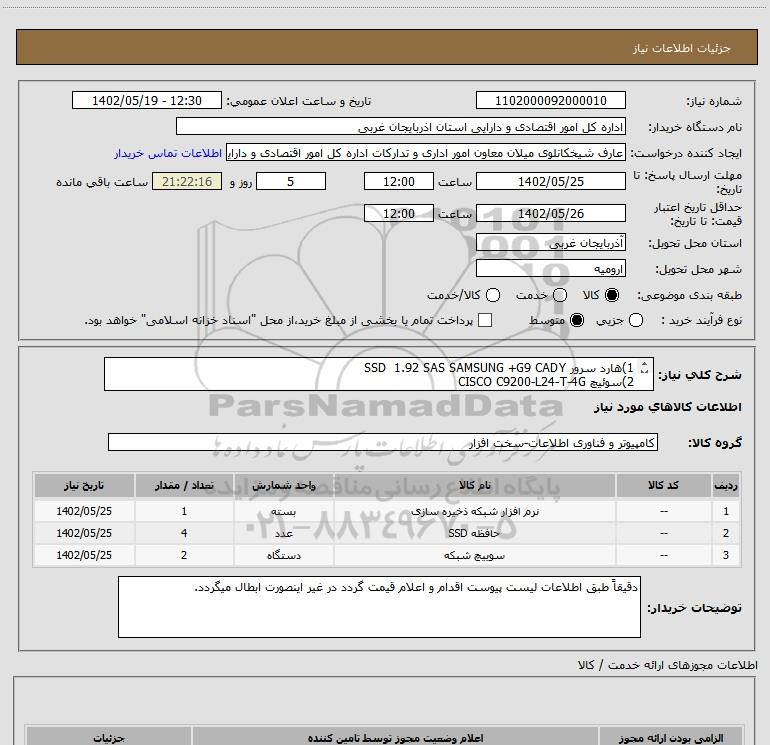The image size is (770, 745).
Task: Click the delivery province field آذربایجان غربی
Action: point(550,243)
